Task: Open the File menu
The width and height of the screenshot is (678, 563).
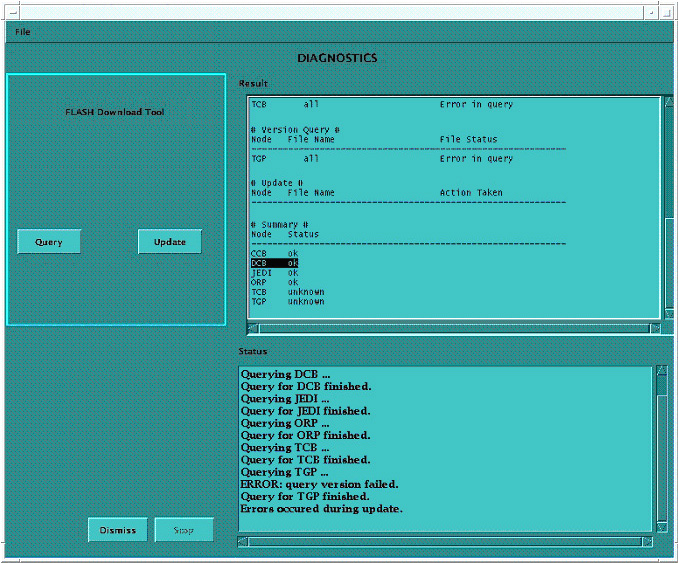Action: [x=22, y=32]
